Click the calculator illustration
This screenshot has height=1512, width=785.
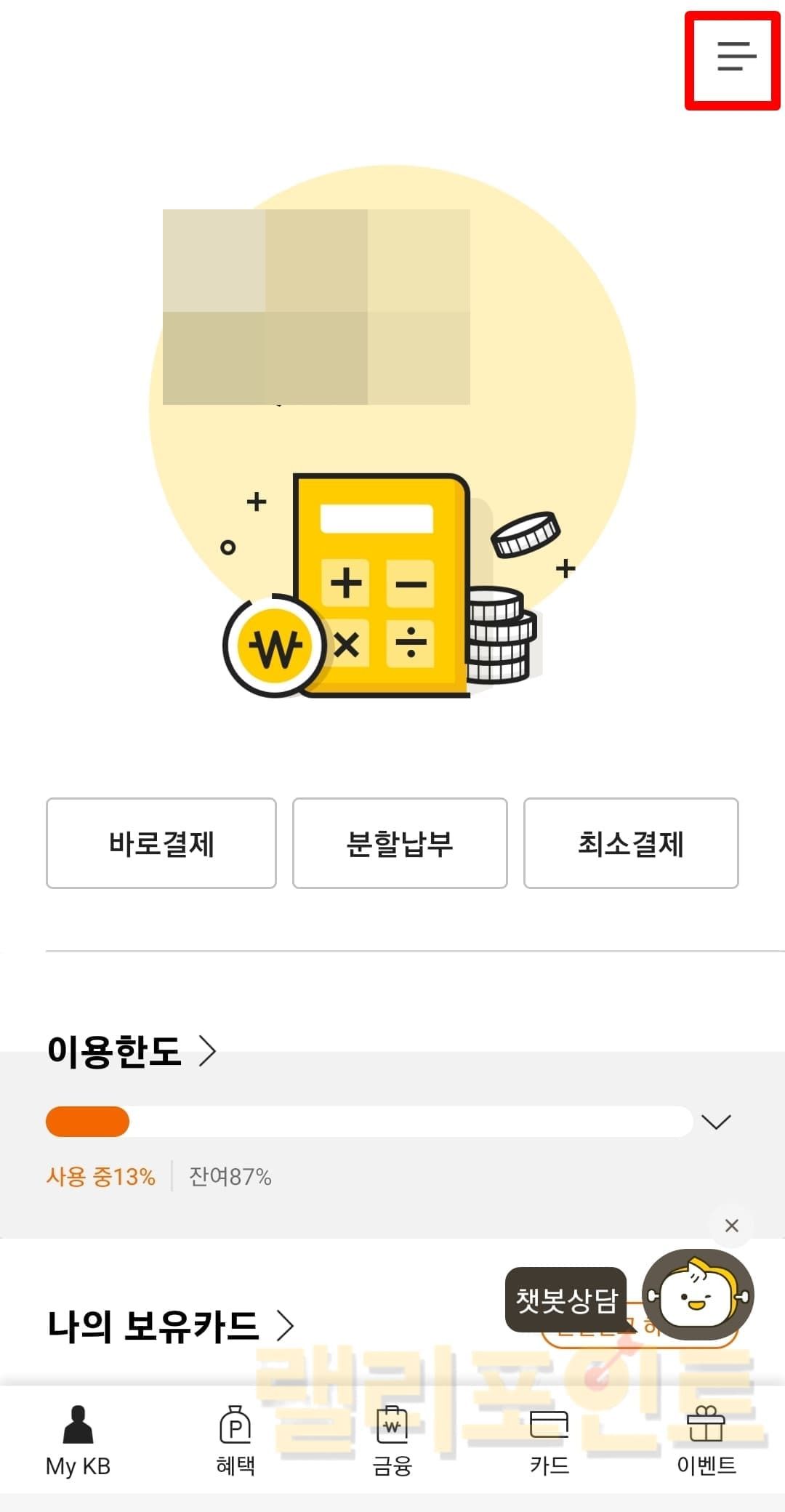point(382,585)
